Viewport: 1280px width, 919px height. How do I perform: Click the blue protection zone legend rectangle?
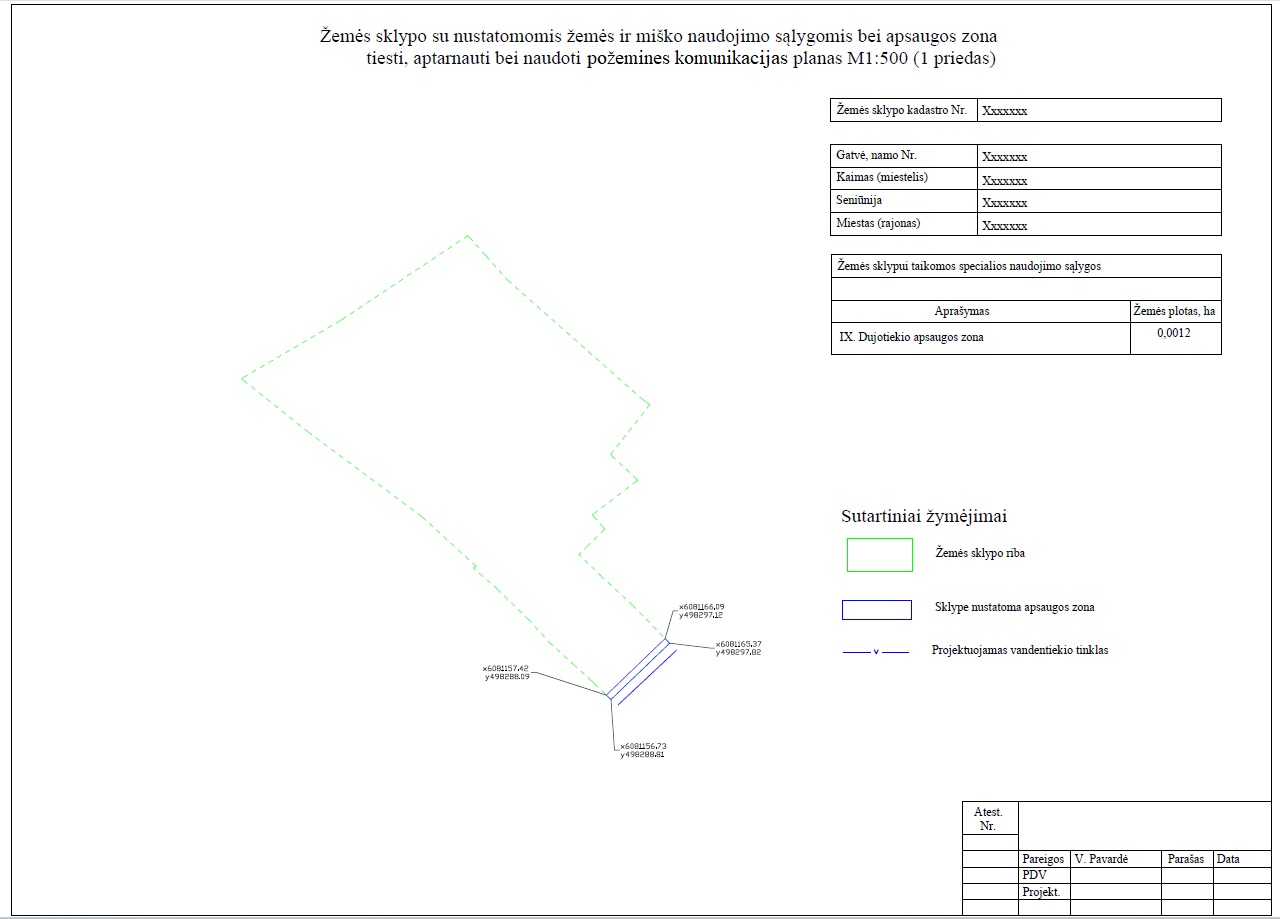(876, 610)
